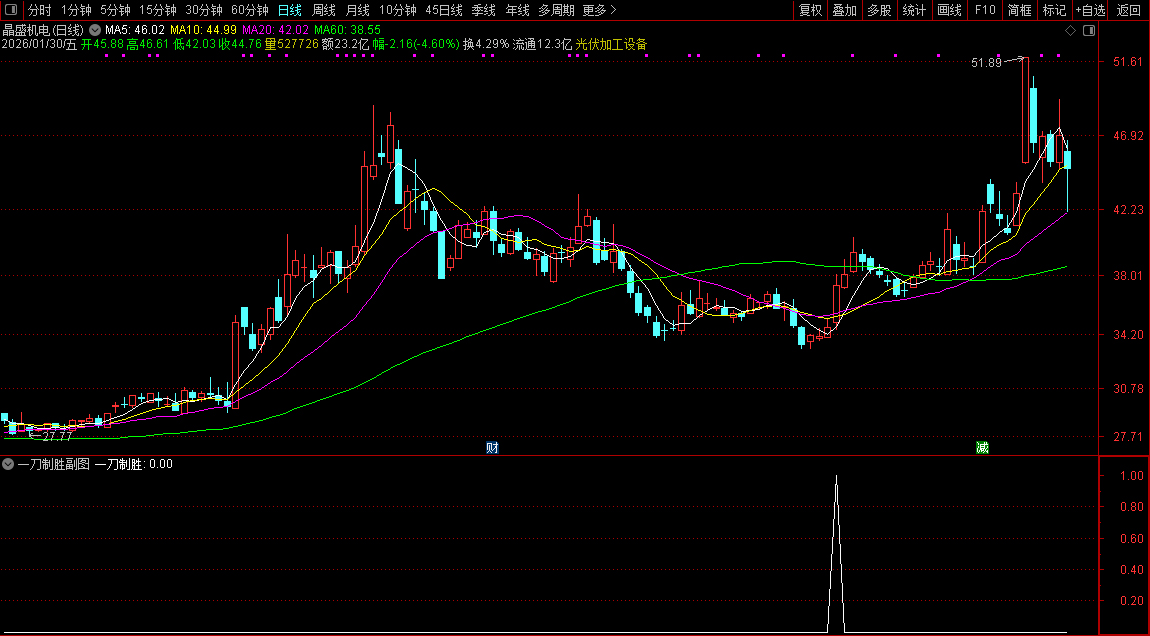Click the 30.78 price axis label
The image size is (1150, 636).
[x=1128, y=389]
